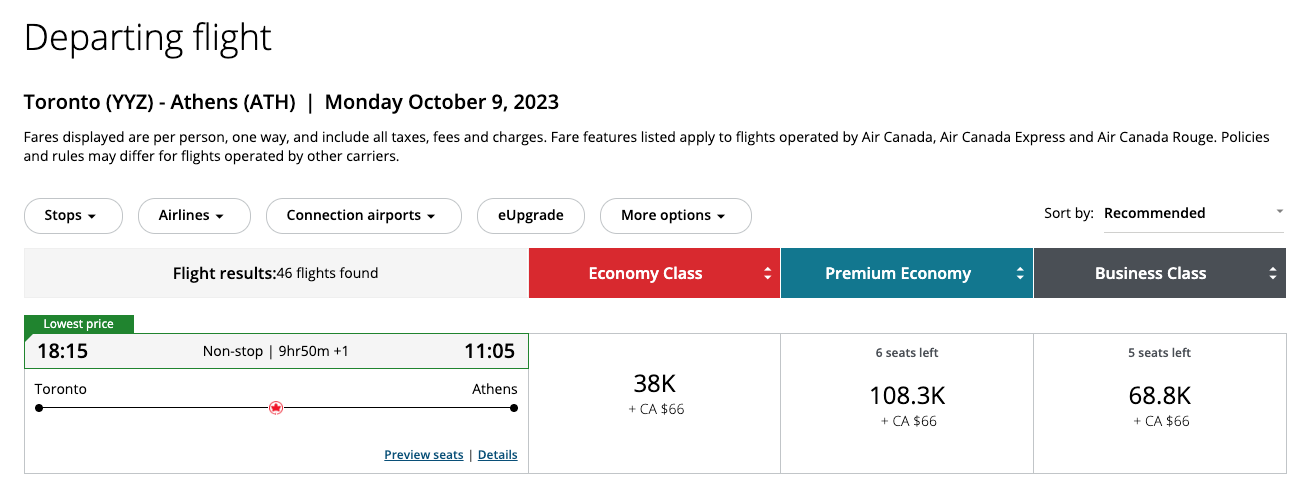Choose the 68.8K Business Class fare
1303x481 pixels.
pyautogui.click(x=1160, y=403)
